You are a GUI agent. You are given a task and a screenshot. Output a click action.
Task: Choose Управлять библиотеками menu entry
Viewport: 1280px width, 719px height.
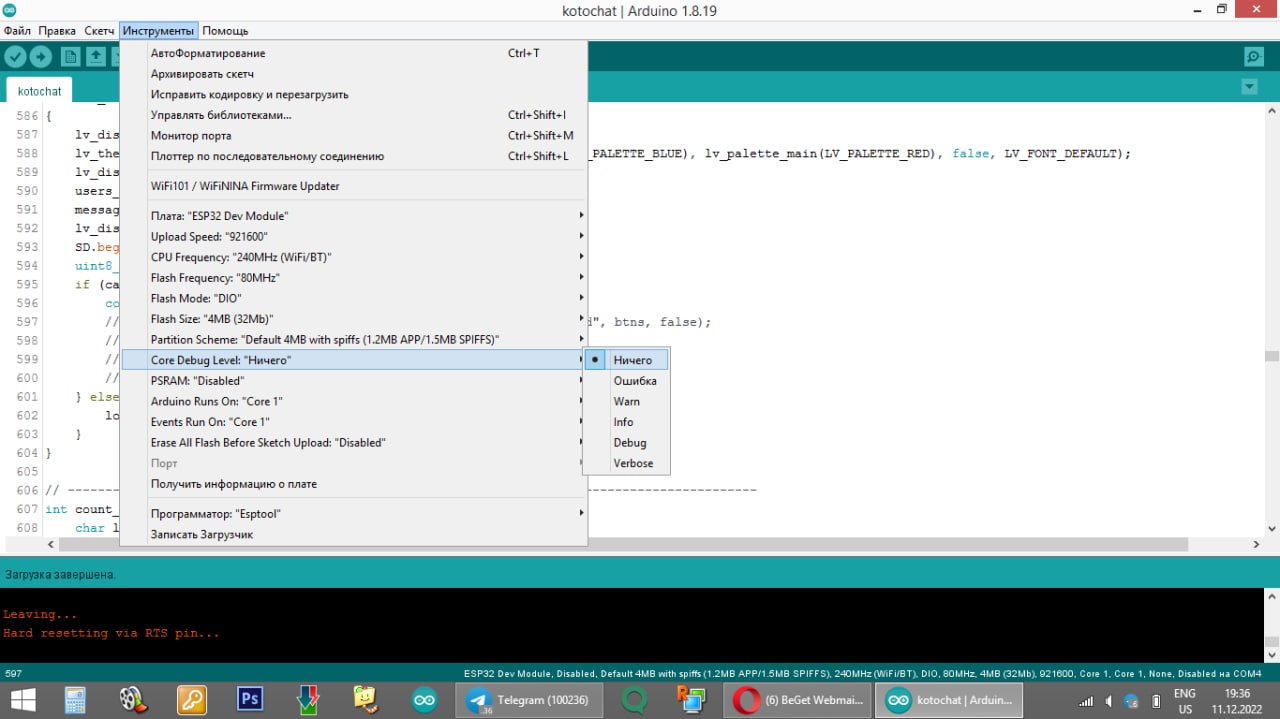[x=353, y=115]
